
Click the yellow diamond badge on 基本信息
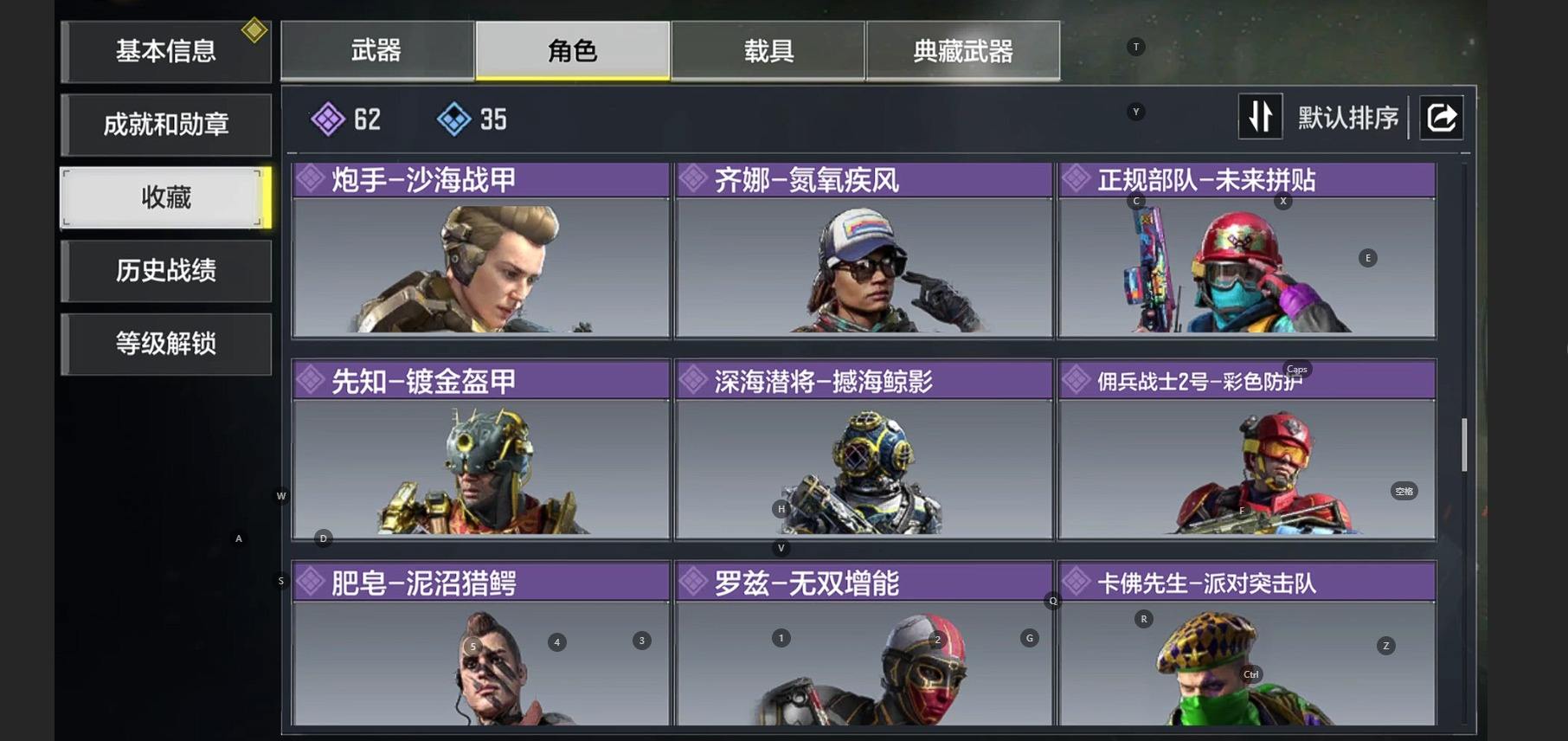[x=254, y=30]
